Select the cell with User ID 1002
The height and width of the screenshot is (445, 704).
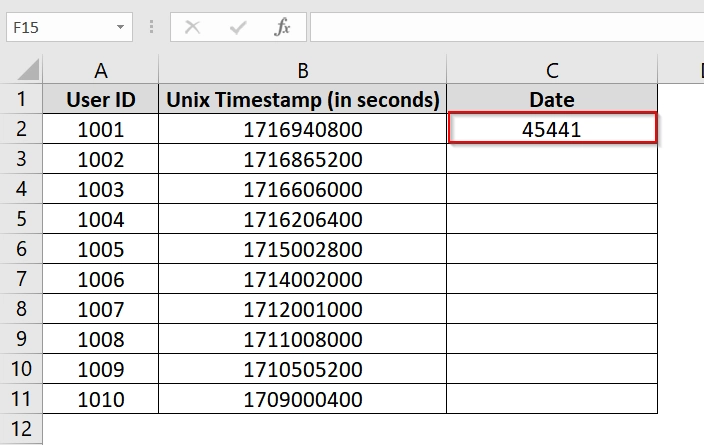101,159
